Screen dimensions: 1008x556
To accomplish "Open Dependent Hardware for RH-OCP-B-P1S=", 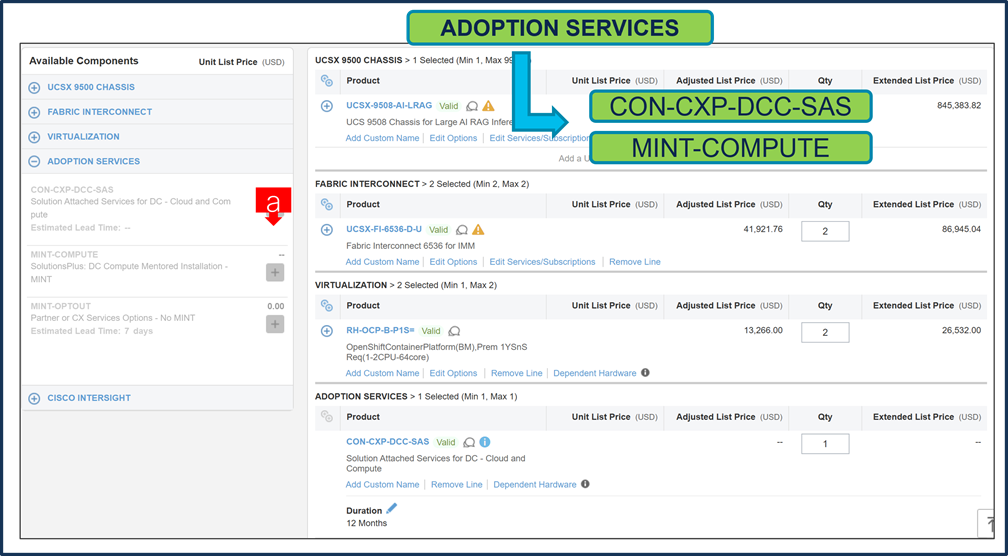I will (595, 373).
